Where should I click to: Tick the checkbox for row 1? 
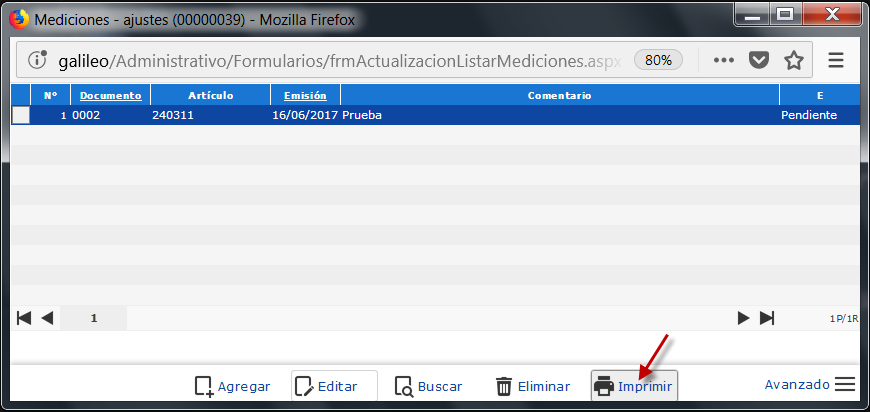tap(21, 115)
